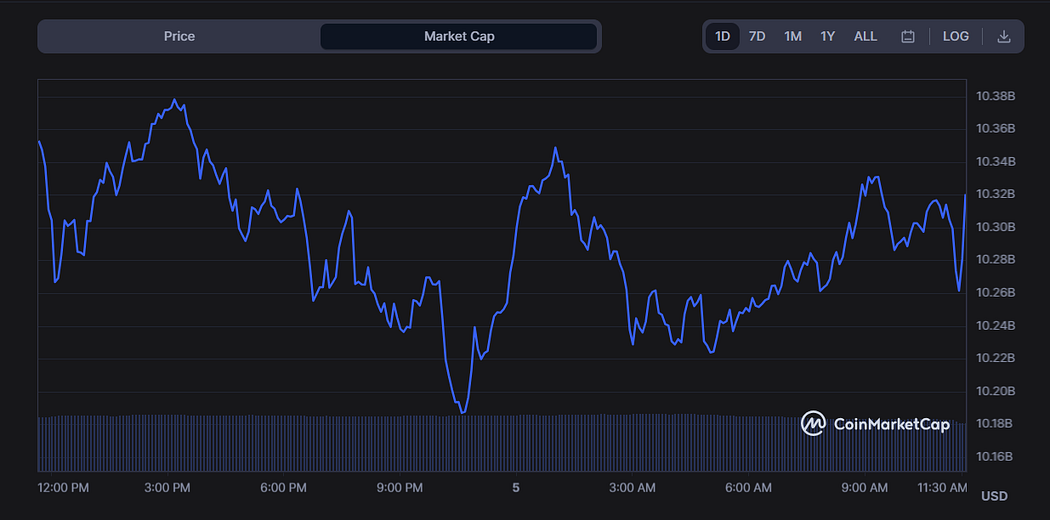This screenshot has height=520, width=1050.
Task: Click the 9:00 PM time axis label
Action: [401, 489]
